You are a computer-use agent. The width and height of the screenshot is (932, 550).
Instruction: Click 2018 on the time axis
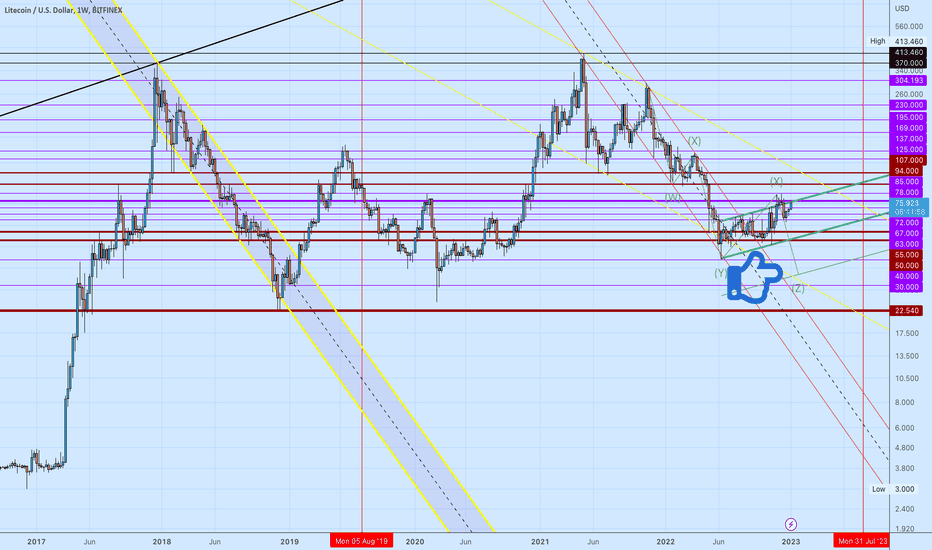[162, 542]
